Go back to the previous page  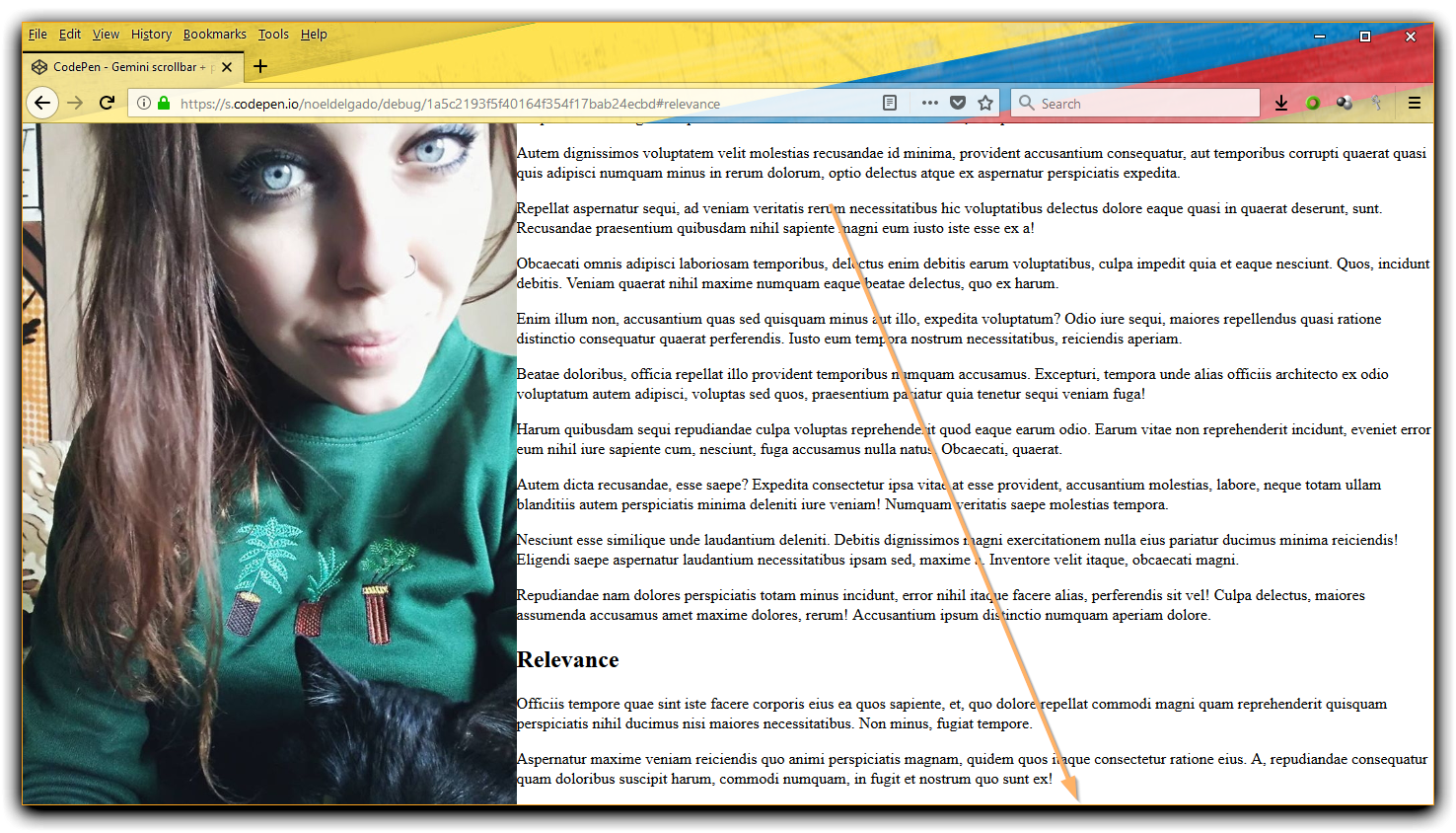[x=41, y=103]
